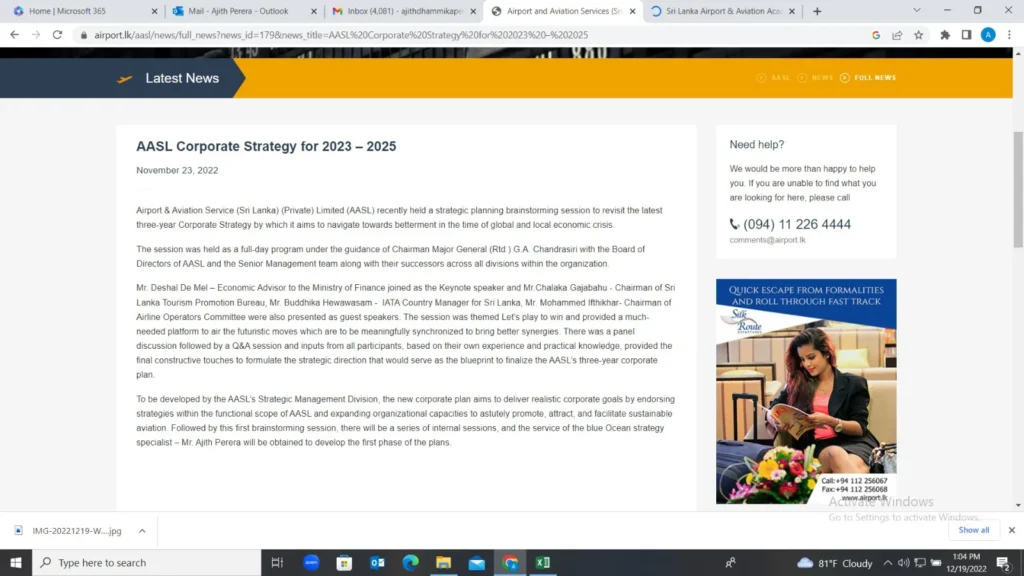1024x576 pixels.
Task: Reload the page with the refresh icon
Action: (57, 34)
